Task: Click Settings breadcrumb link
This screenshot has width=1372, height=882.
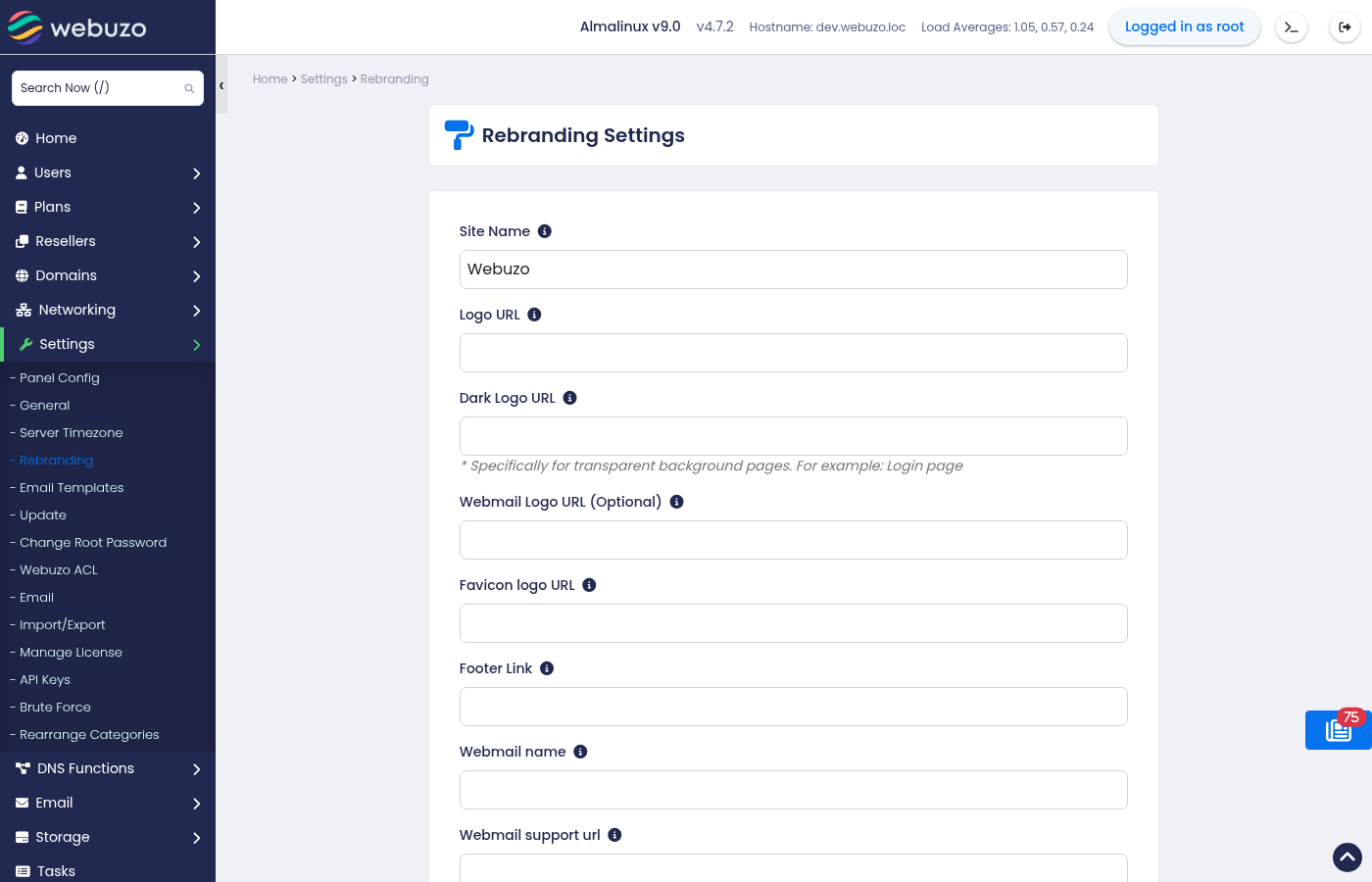Action: pos(324,79)
